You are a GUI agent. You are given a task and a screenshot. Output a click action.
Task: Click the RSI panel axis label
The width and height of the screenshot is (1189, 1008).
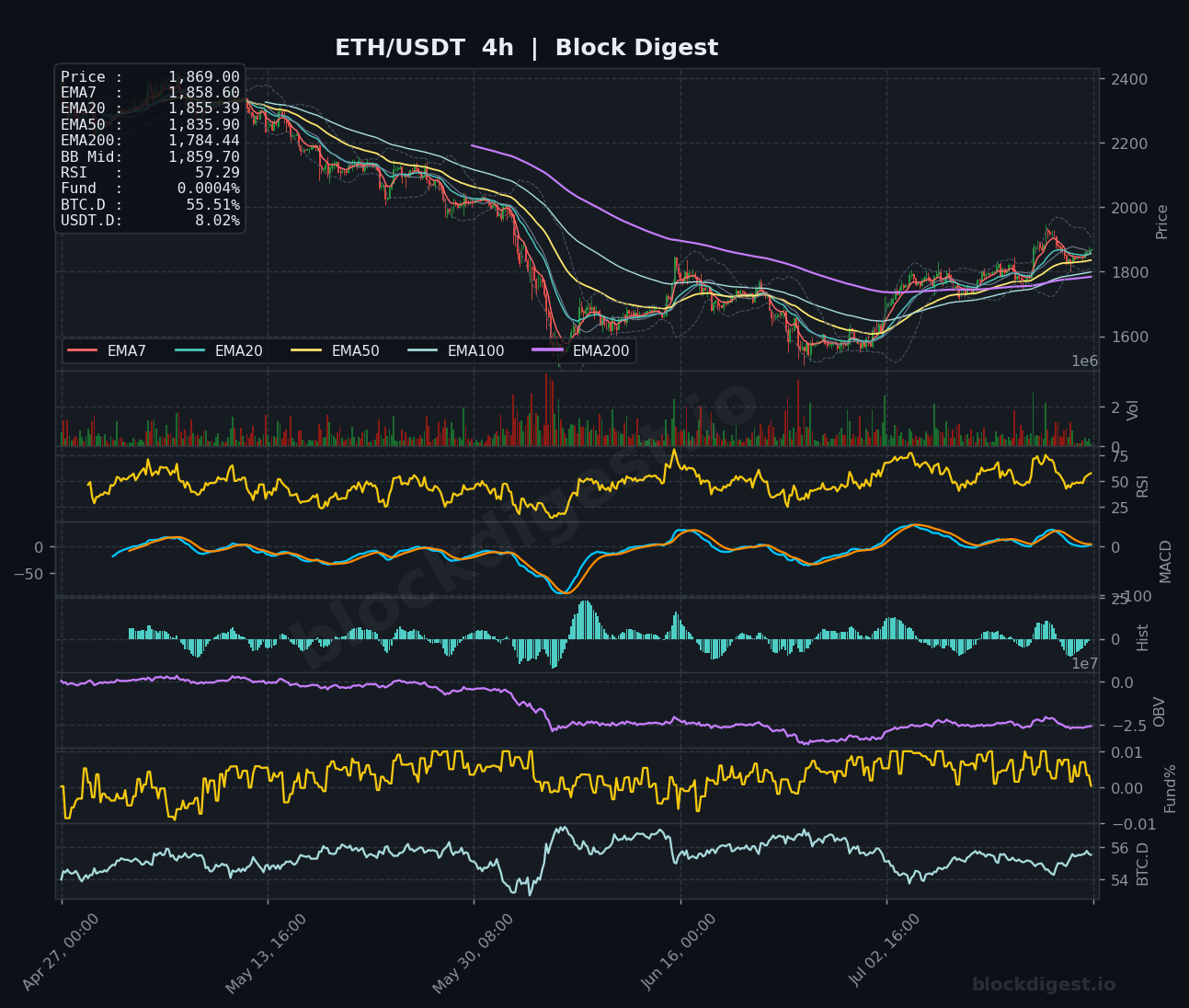(1143, 486)
